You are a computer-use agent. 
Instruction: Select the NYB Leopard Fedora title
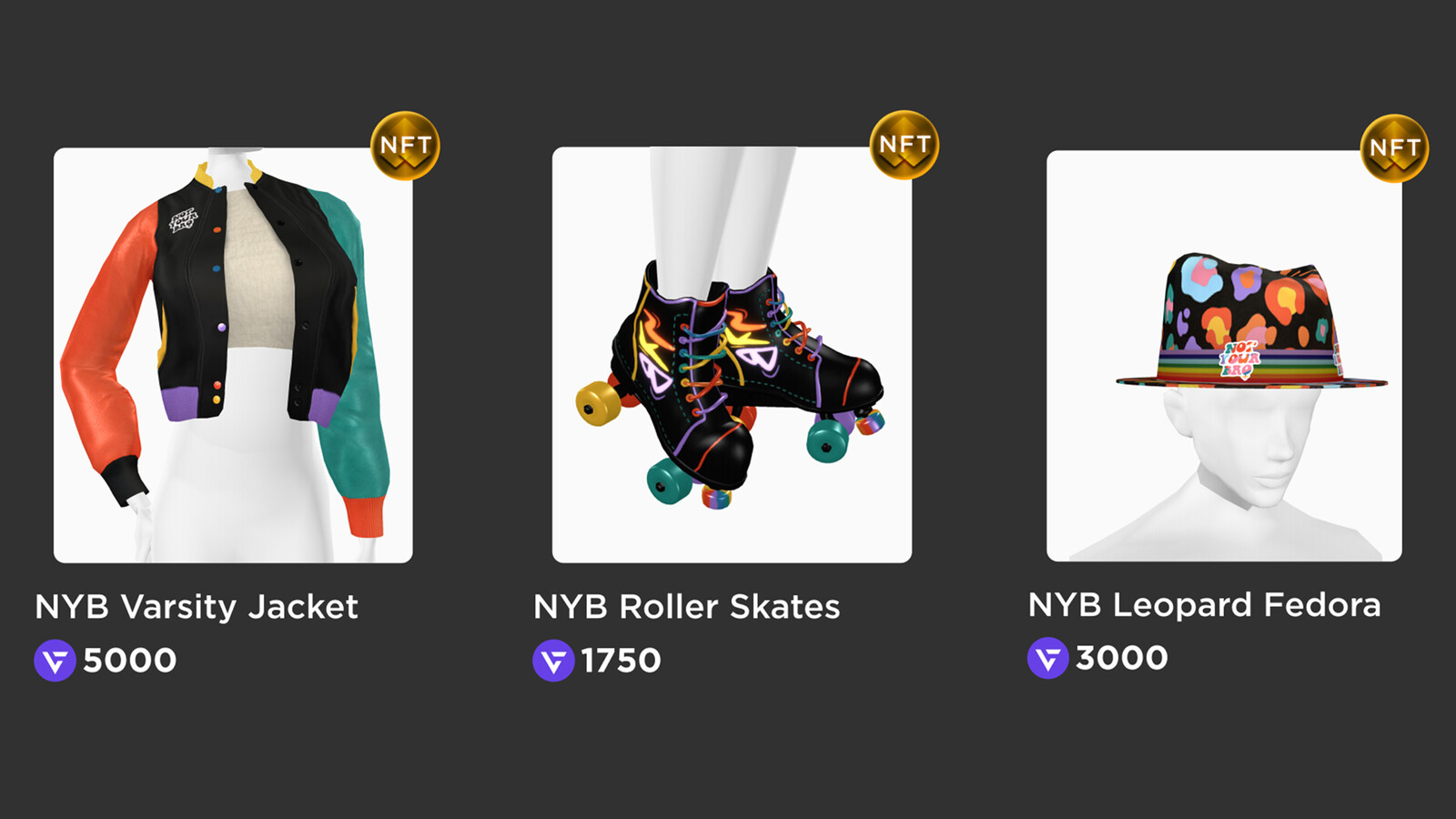click(1205, 605)
